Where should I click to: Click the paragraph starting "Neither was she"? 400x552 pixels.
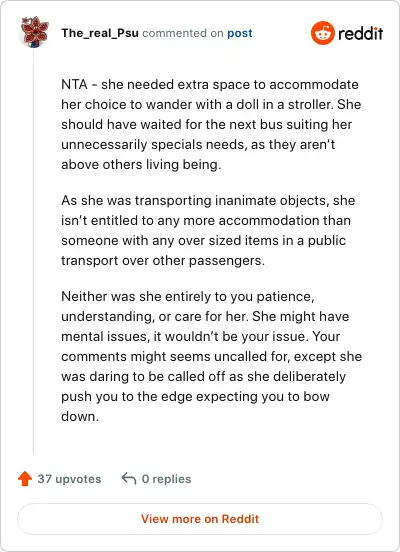pyautogui.click(x=211, y=356)
